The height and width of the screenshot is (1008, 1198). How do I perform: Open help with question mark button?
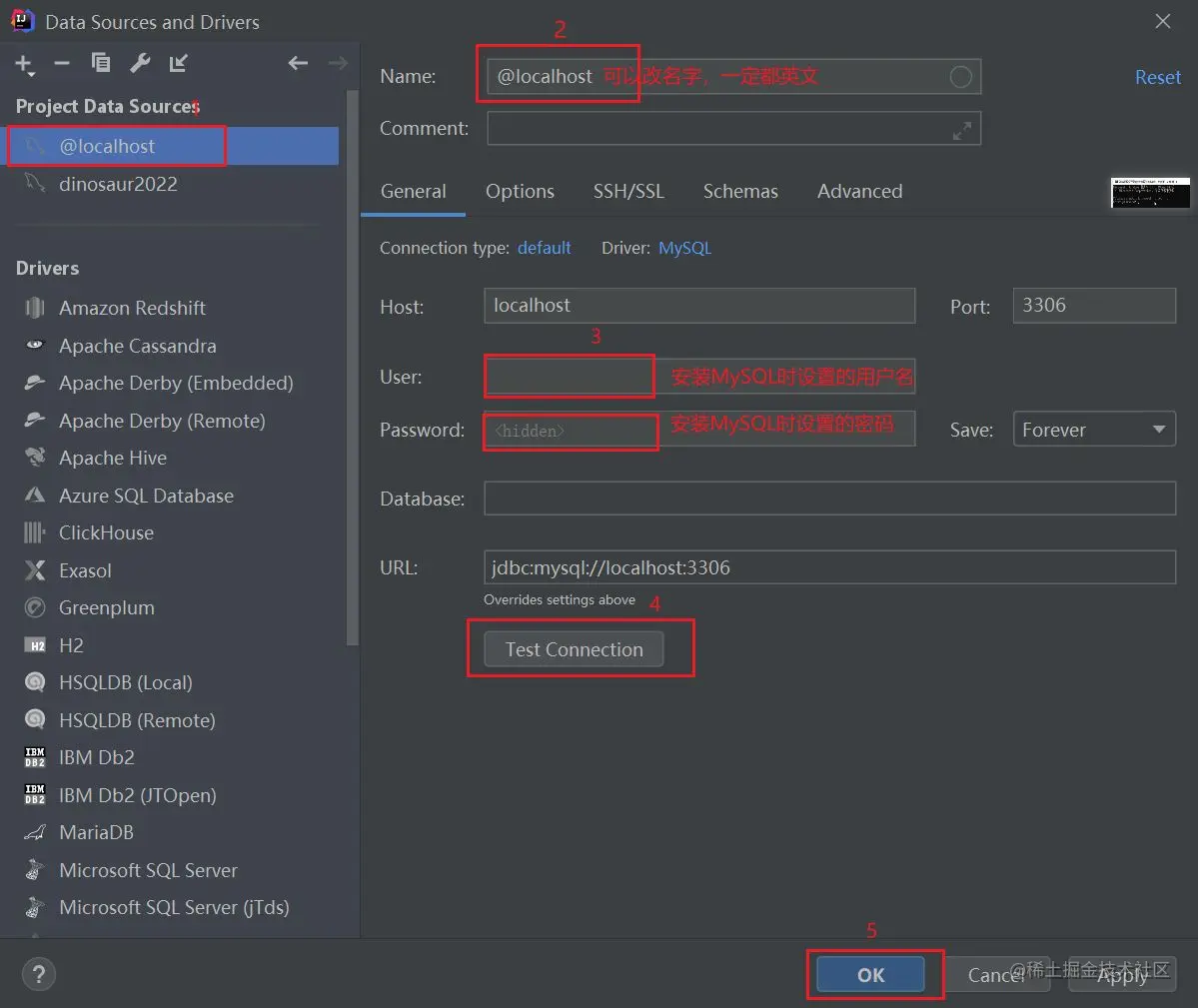[x=39, y=974]
